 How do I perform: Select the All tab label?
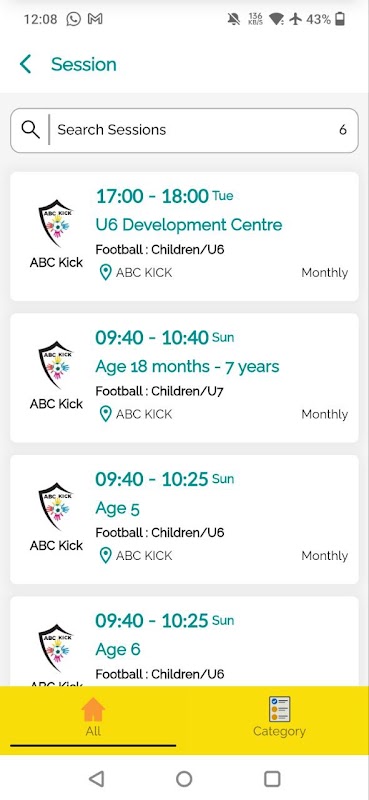pos(93,731)
